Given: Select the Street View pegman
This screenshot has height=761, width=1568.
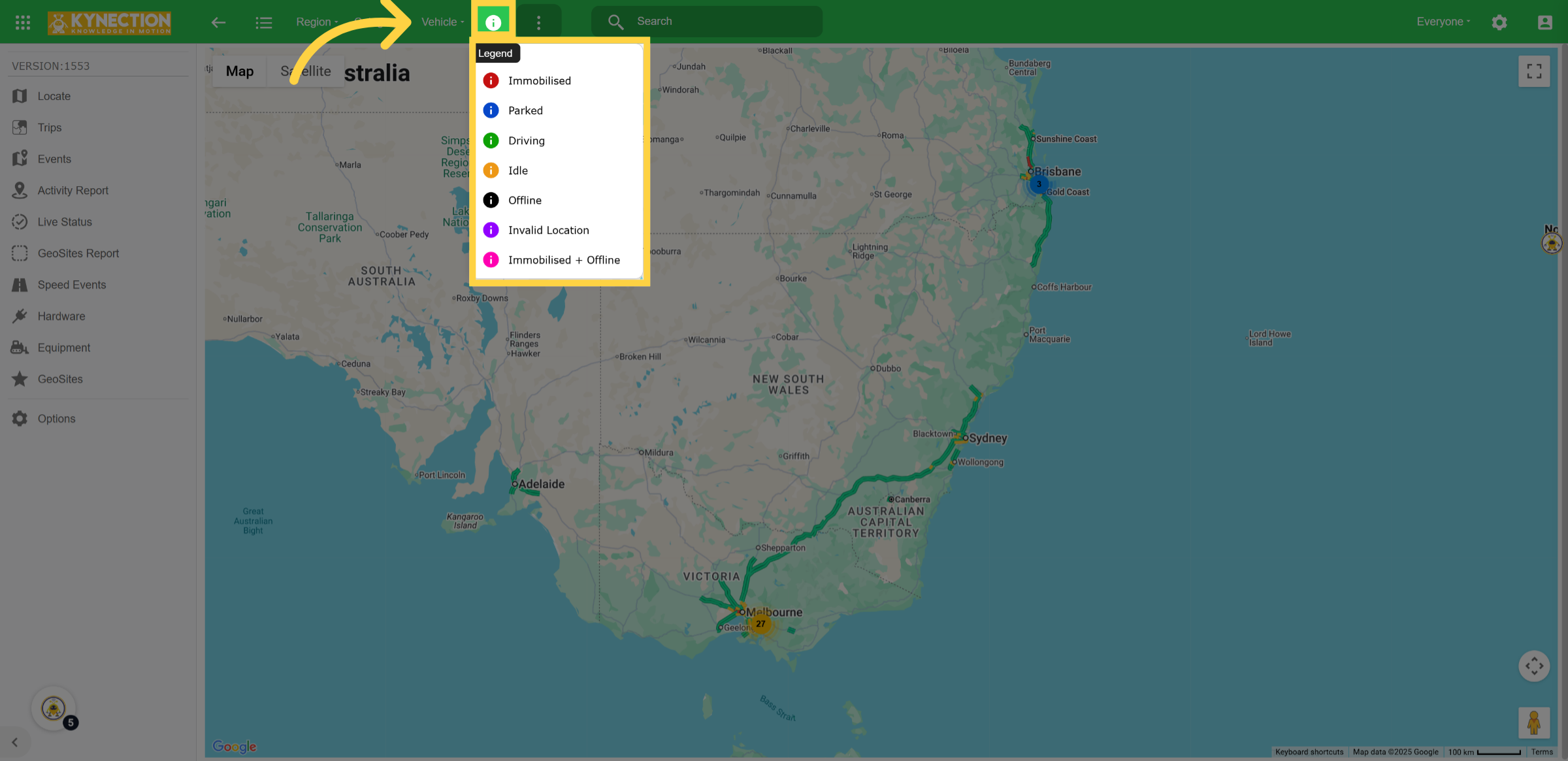Looking at the screenshot, I should pos(1534,722).
